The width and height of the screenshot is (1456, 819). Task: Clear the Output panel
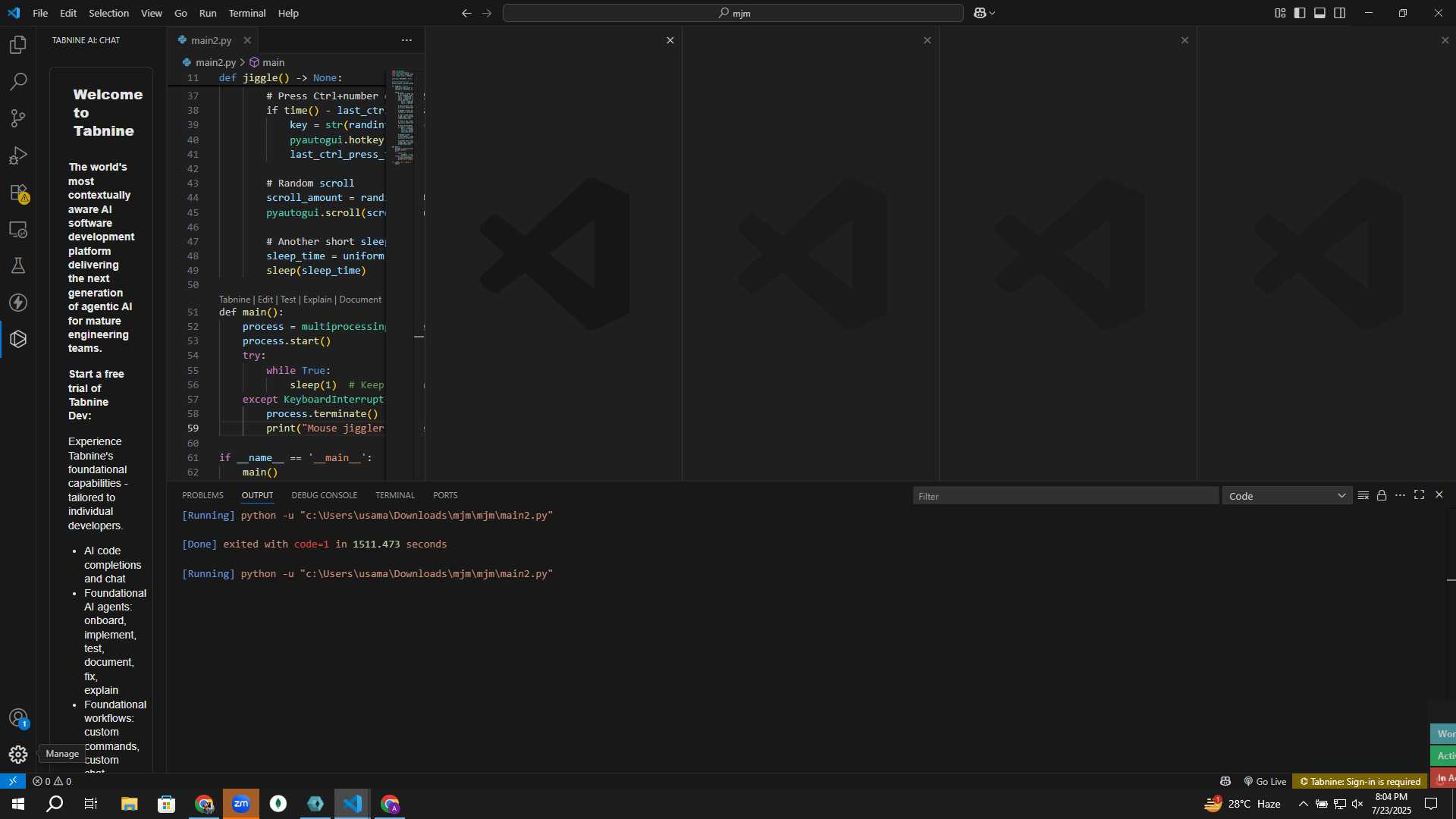pos(1363,495)
